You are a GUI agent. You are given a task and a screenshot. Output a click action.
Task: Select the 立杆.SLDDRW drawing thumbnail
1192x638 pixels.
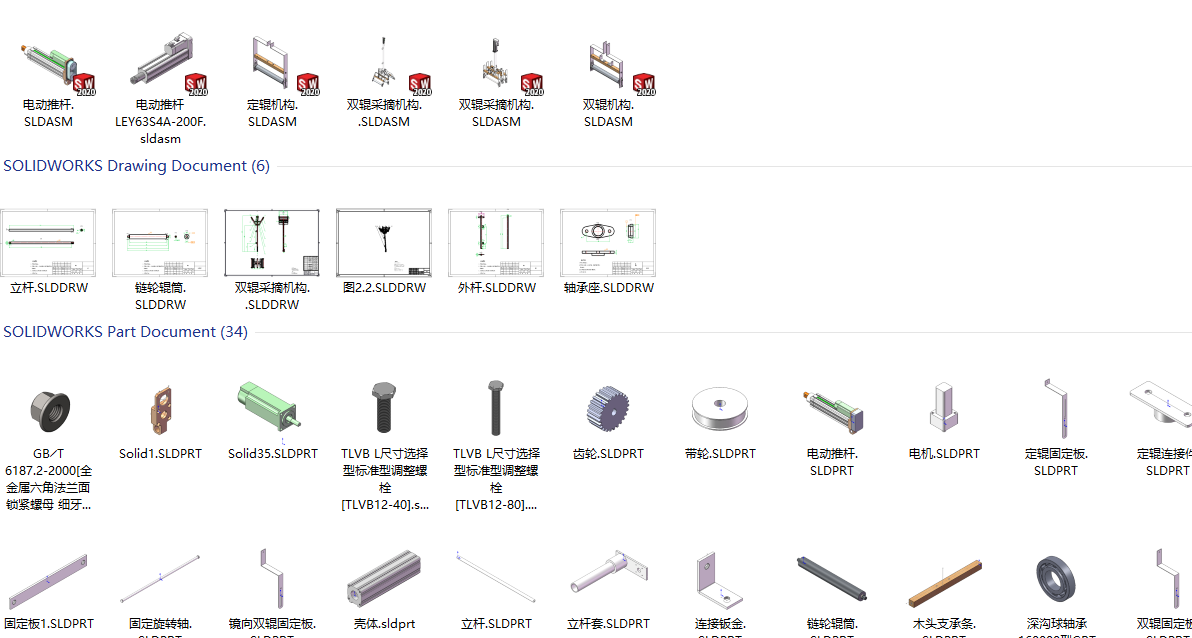[49, 243]
